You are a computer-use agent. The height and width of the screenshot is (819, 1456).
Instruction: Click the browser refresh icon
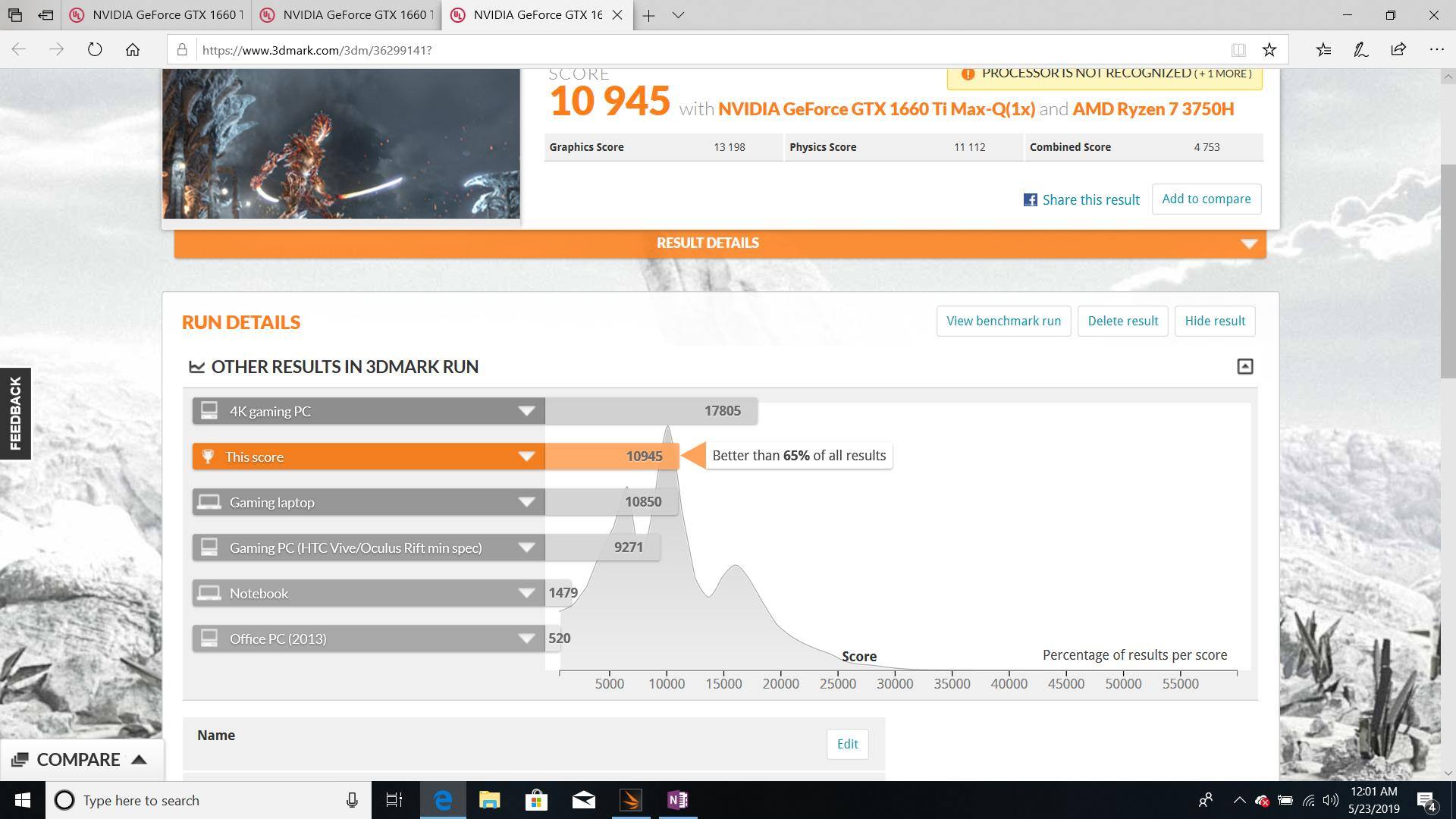(x=95, y=50)
